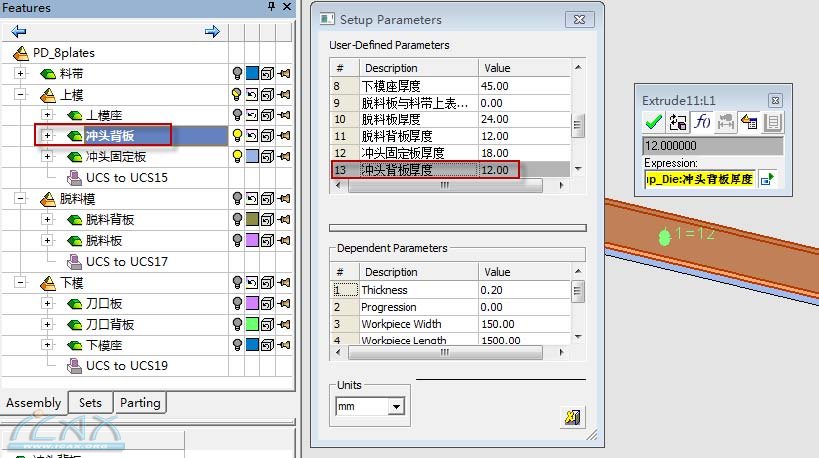
Task: Click the rotate arrow icon in the 下模 row
Action: pos(252,283)
